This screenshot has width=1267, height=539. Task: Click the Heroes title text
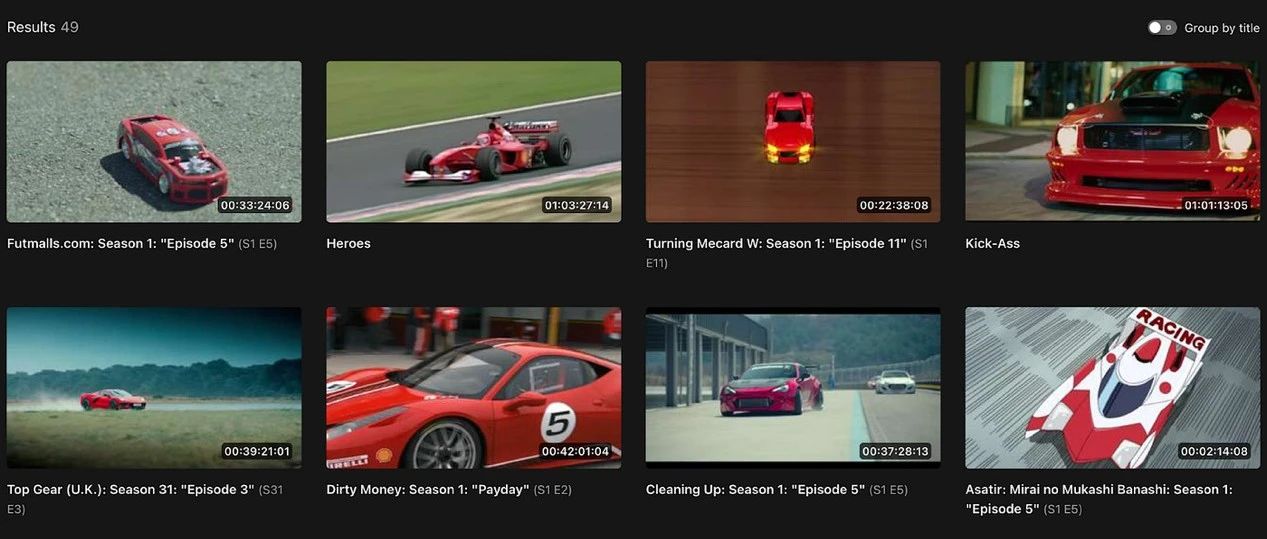[348, 244]
